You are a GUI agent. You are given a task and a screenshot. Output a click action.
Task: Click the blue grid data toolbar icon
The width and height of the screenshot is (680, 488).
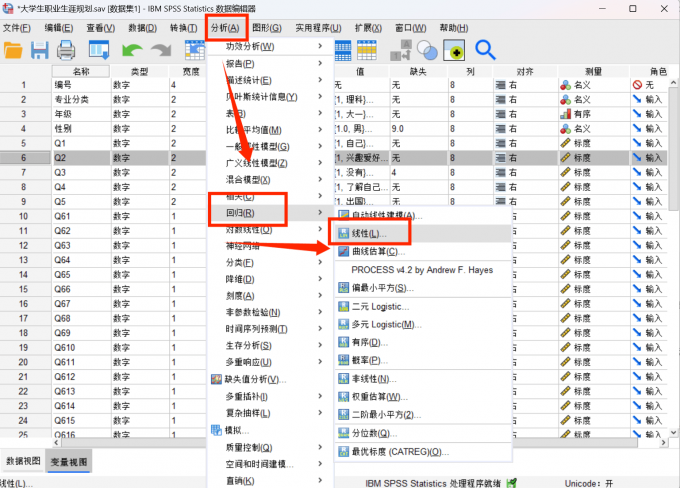coord(343,50)
